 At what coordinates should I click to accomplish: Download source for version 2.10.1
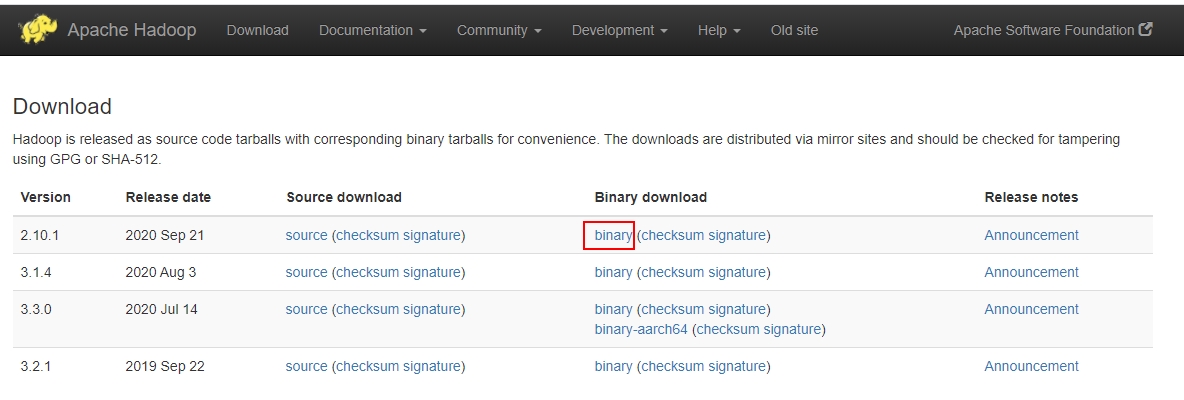pos(307,235)
